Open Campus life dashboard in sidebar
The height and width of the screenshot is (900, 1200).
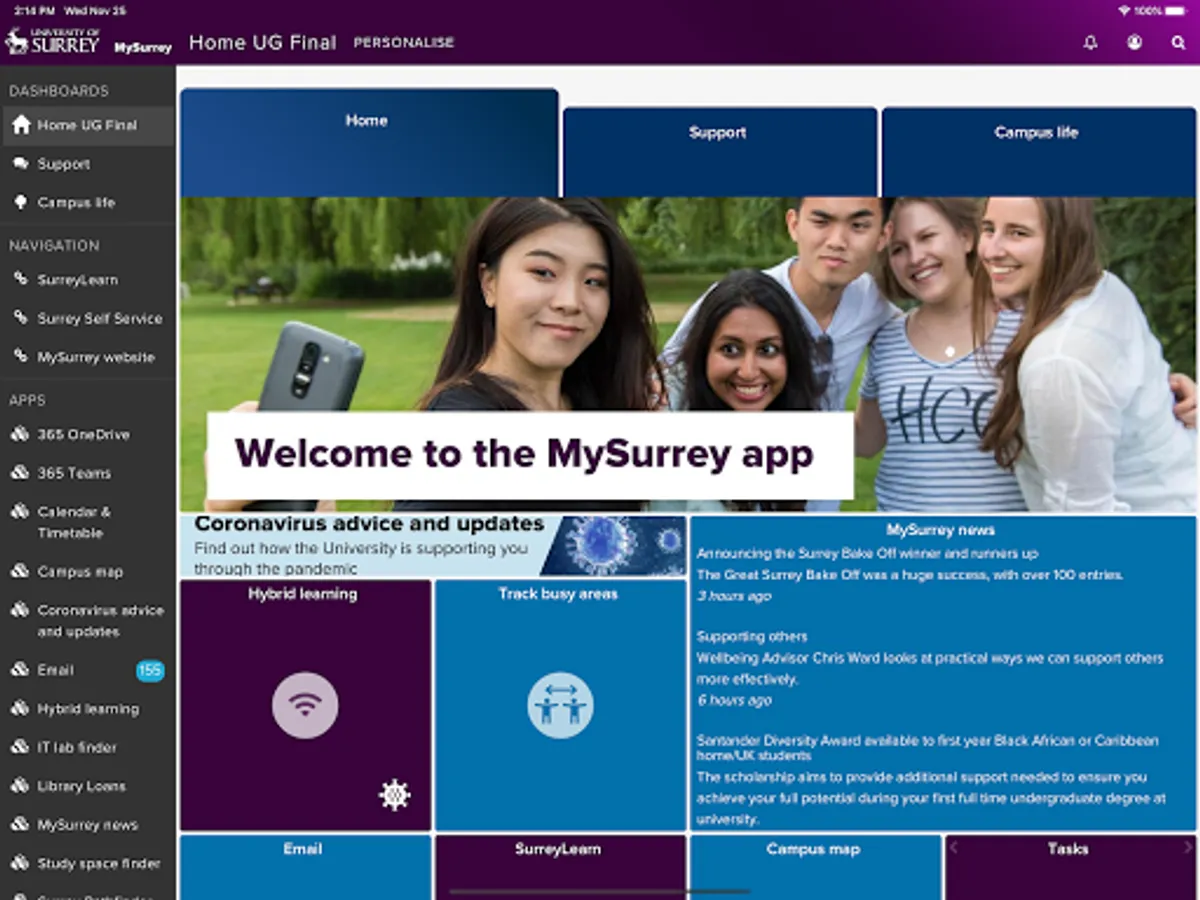[x=88, y=202]
